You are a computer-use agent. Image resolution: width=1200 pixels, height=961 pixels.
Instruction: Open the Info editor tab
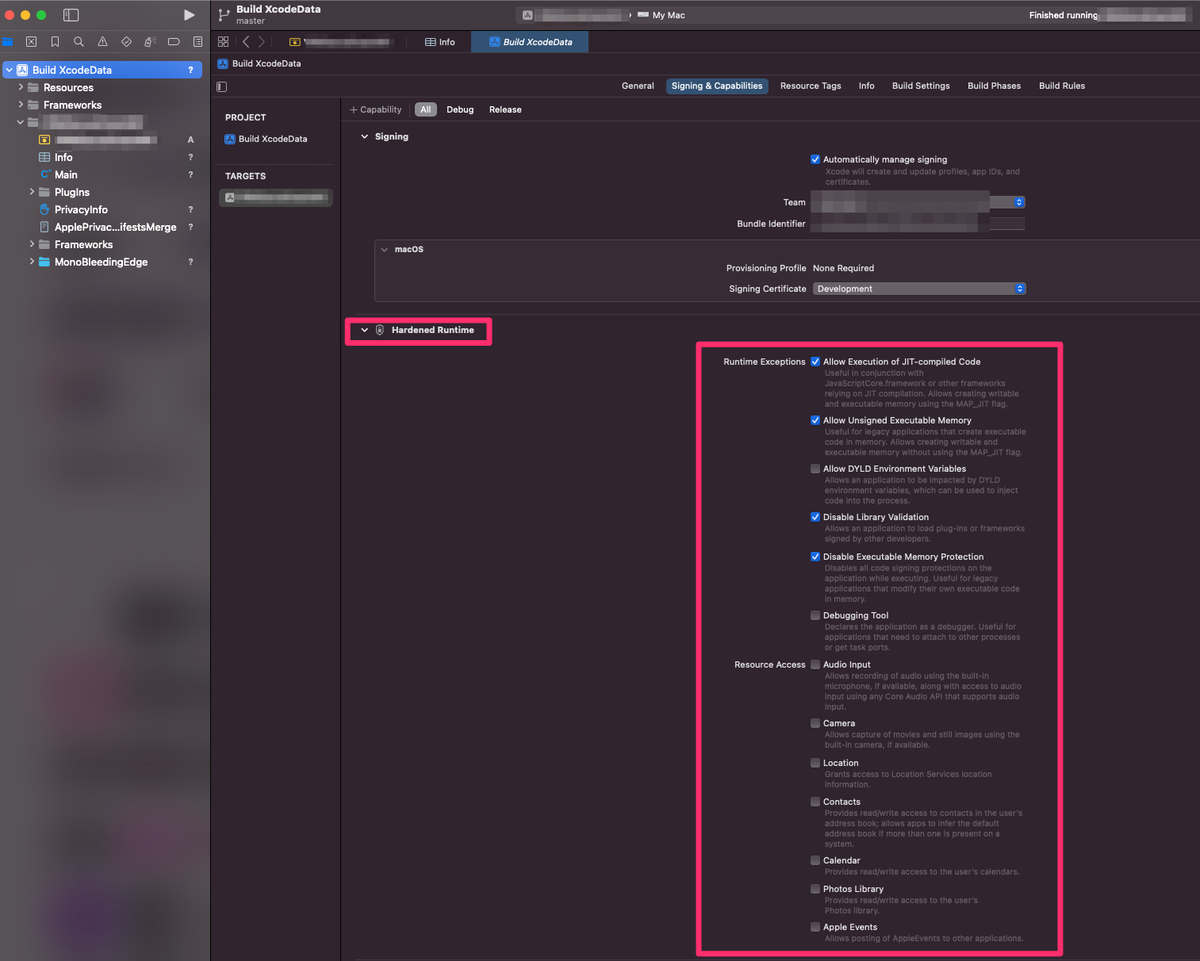(x=440, y=42)
